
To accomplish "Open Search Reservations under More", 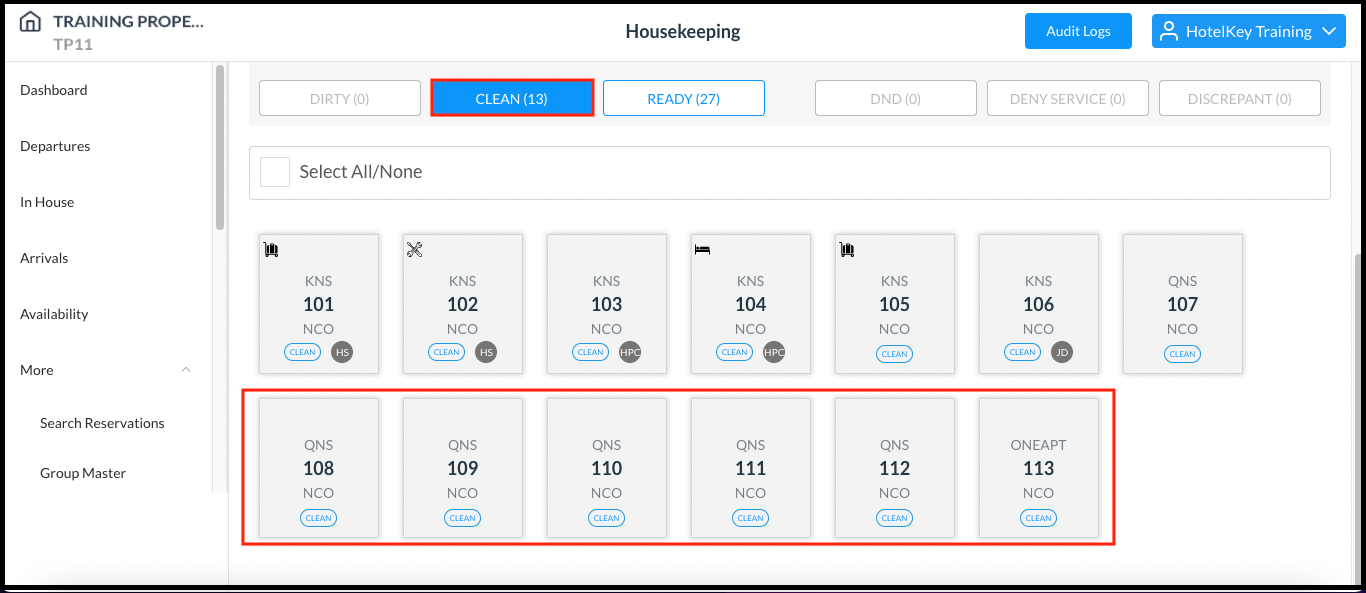I will pyautogui.click(x=101, y=423).
